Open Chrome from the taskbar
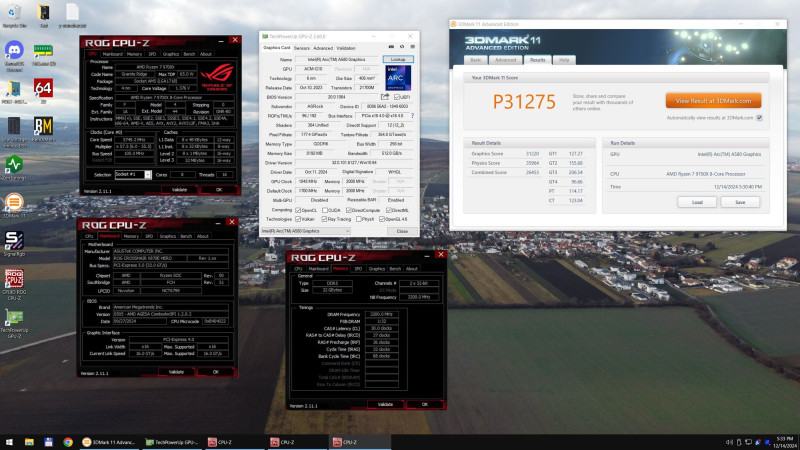This screenshot has width=800, height=450. pyautogui.click(x=67, y=442)
